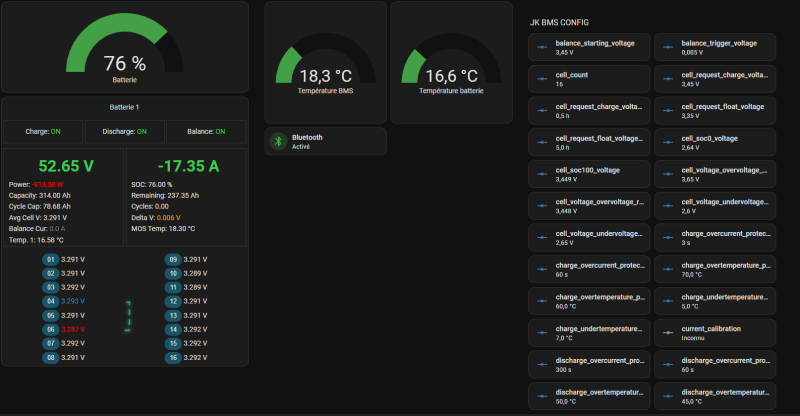Viewport: 800px width, 416px height.
Task: Click icon of charge_overcurrent_protec tile showing 60 s
Action: [542, 269]
